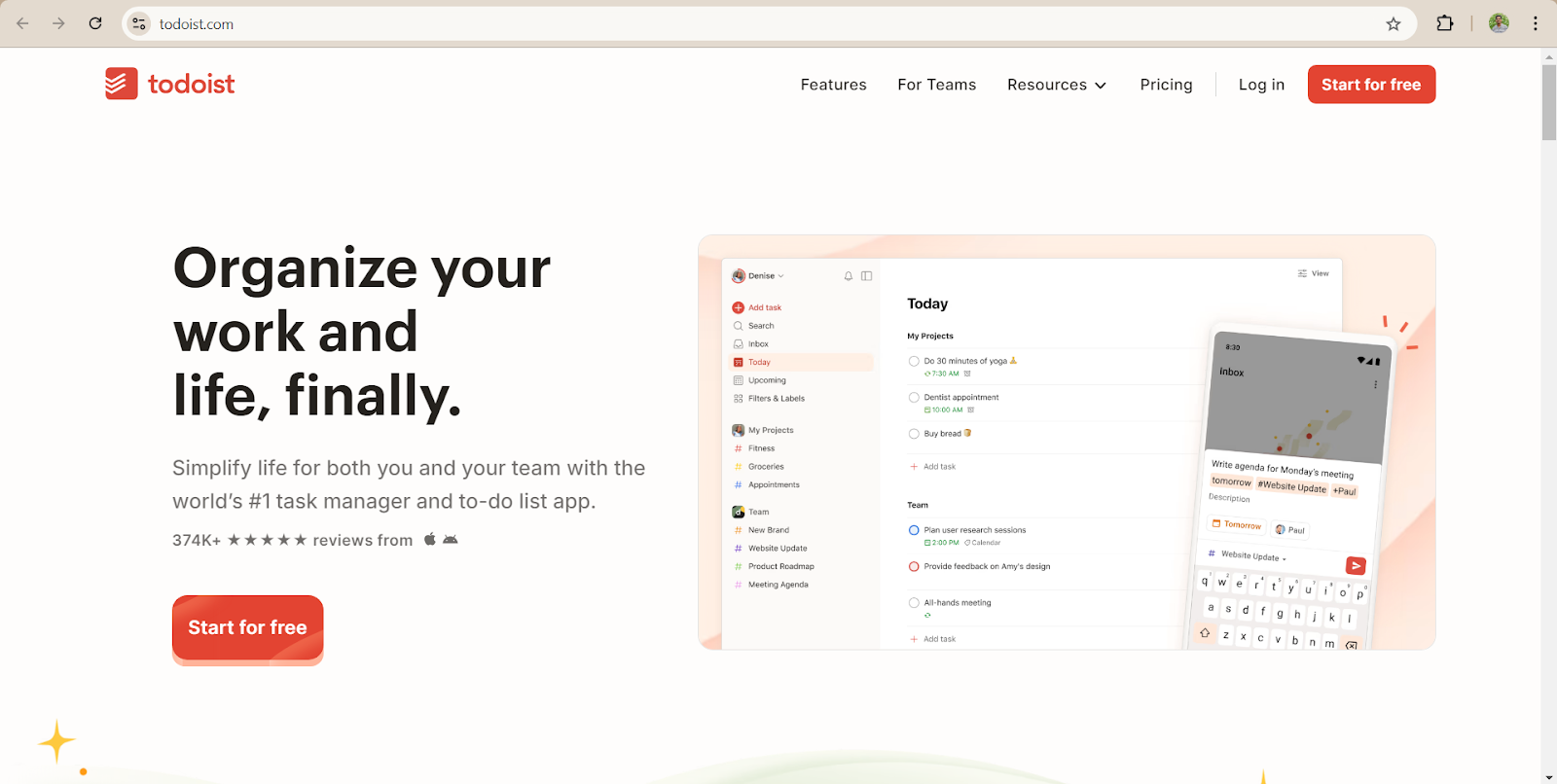This screenshot has height=784, width=1557.
Task: Go back using the browser back arrow
Action: [x=22, y=23]
